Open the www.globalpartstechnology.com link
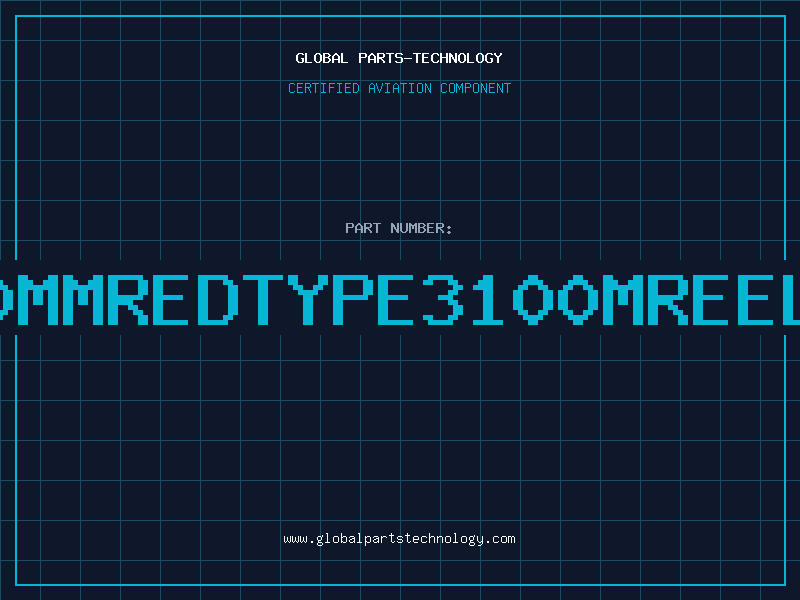Viewport: 800px width, 600px height. [399, 539]
